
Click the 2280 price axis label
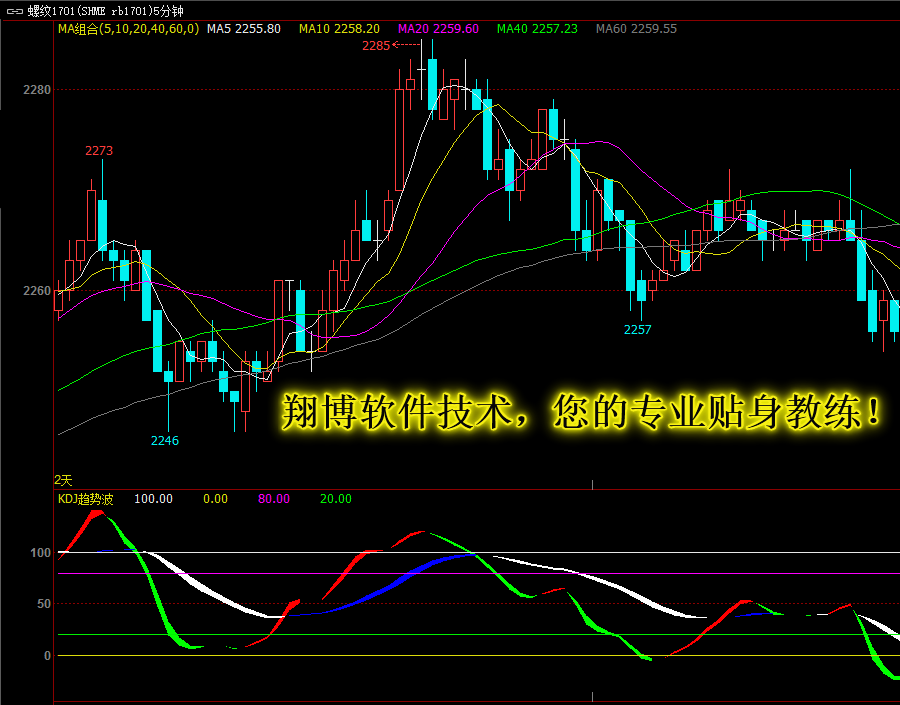(x=37, y=90)
